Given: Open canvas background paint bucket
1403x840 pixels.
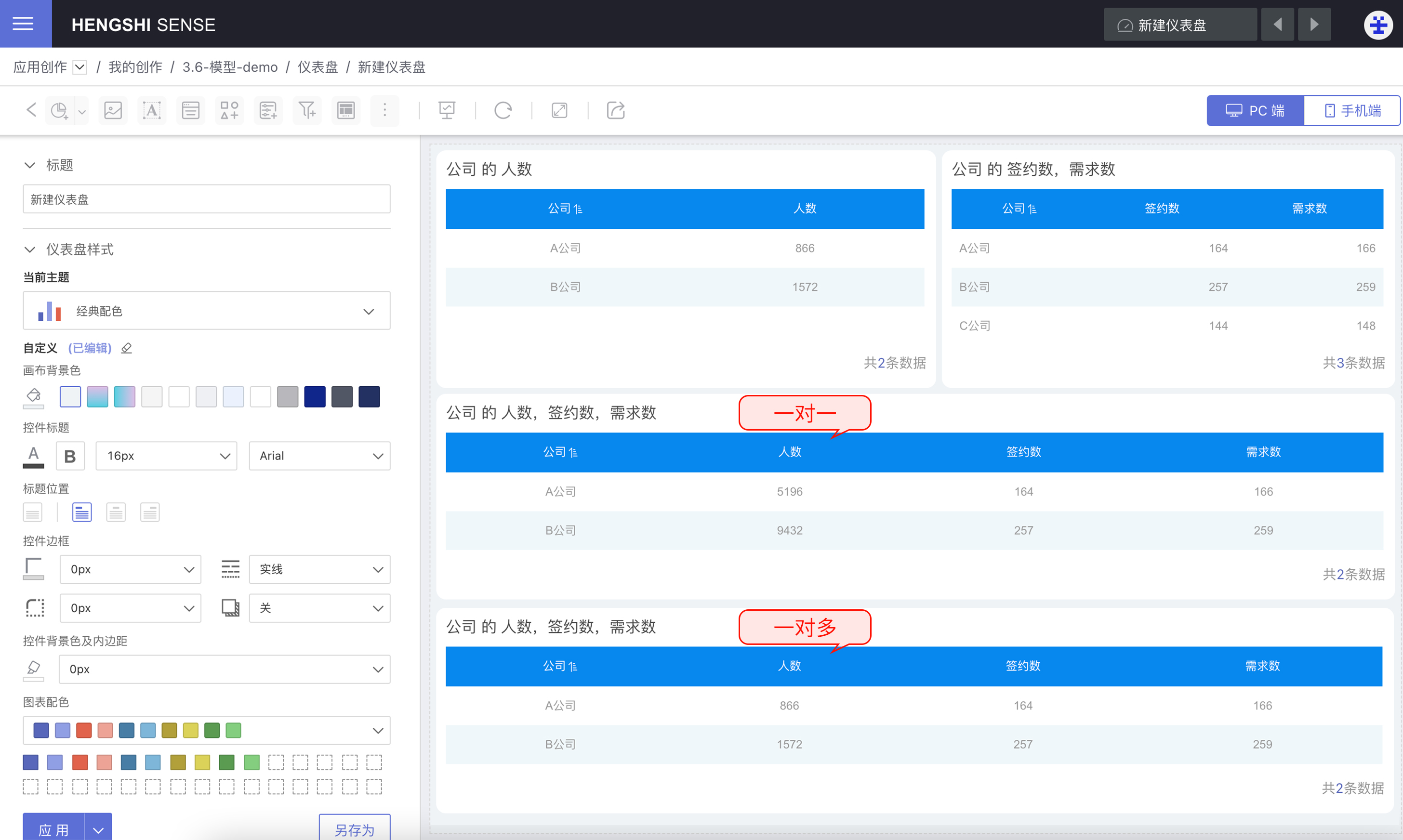Looking at the screenshot, I should point(33,397).
